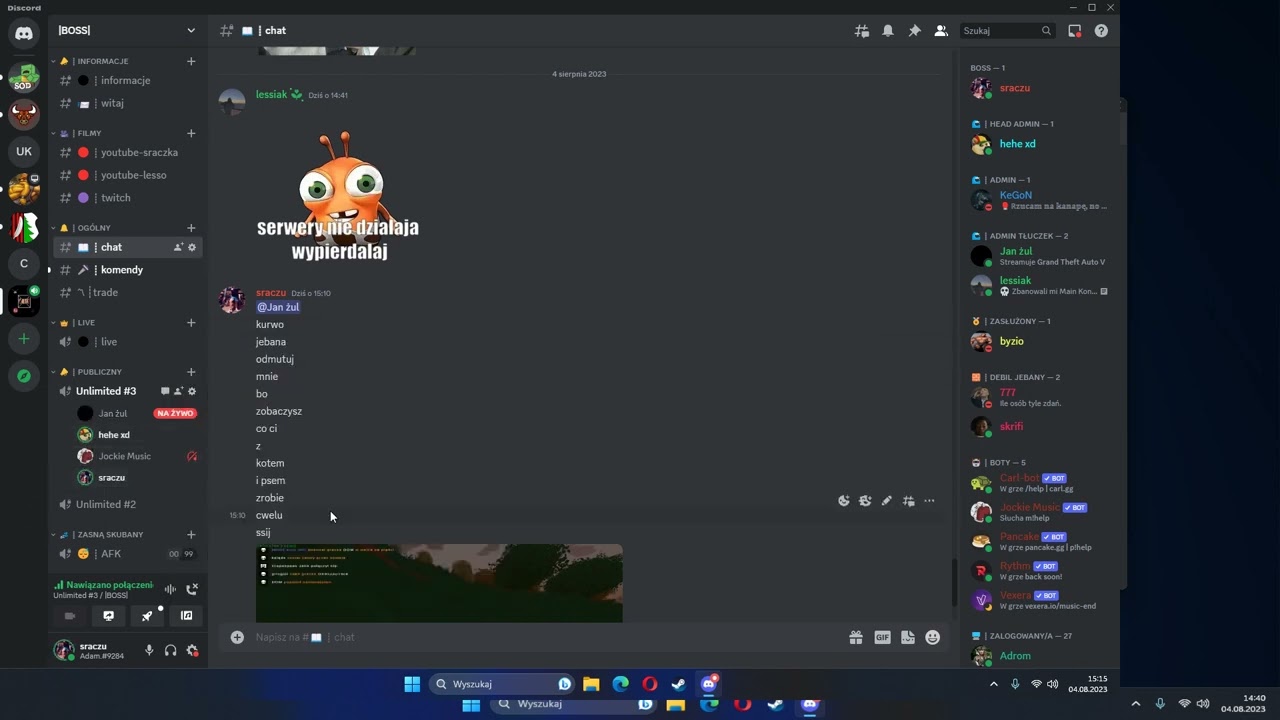Open Unlimited #3 channel settings gear
Screen dimensions: 1280x720
point(192,391)
